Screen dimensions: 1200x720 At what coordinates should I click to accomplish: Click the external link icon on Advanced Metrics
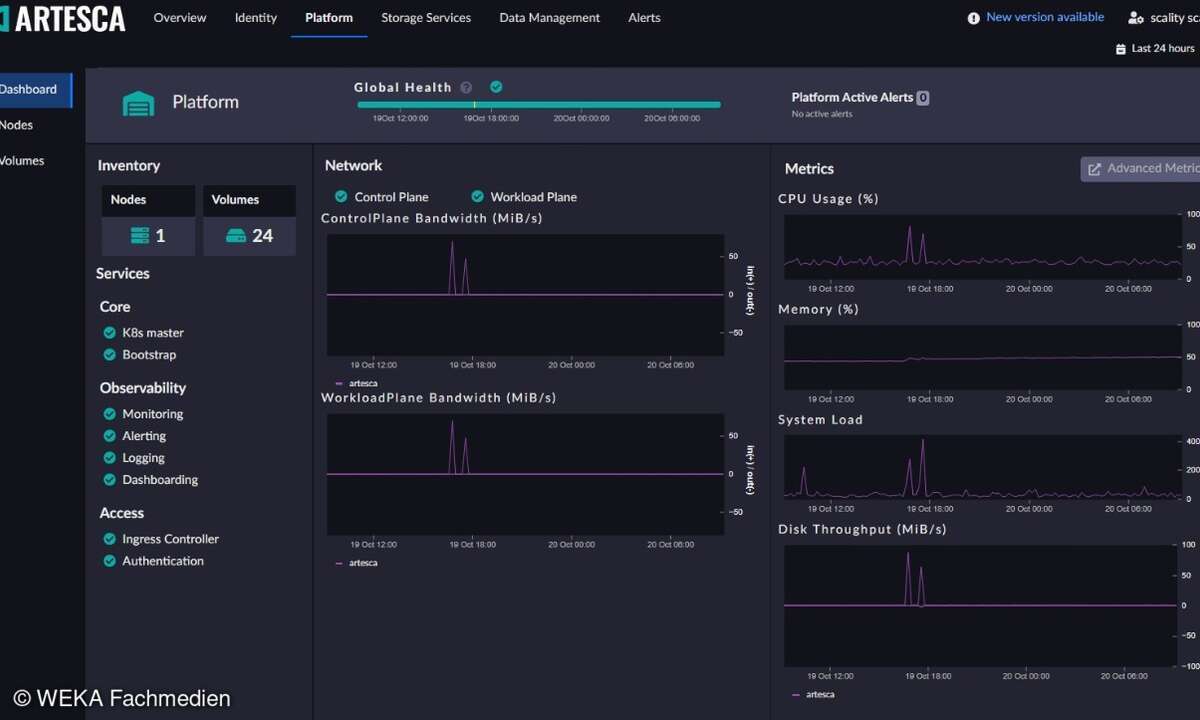(1094, 169)
